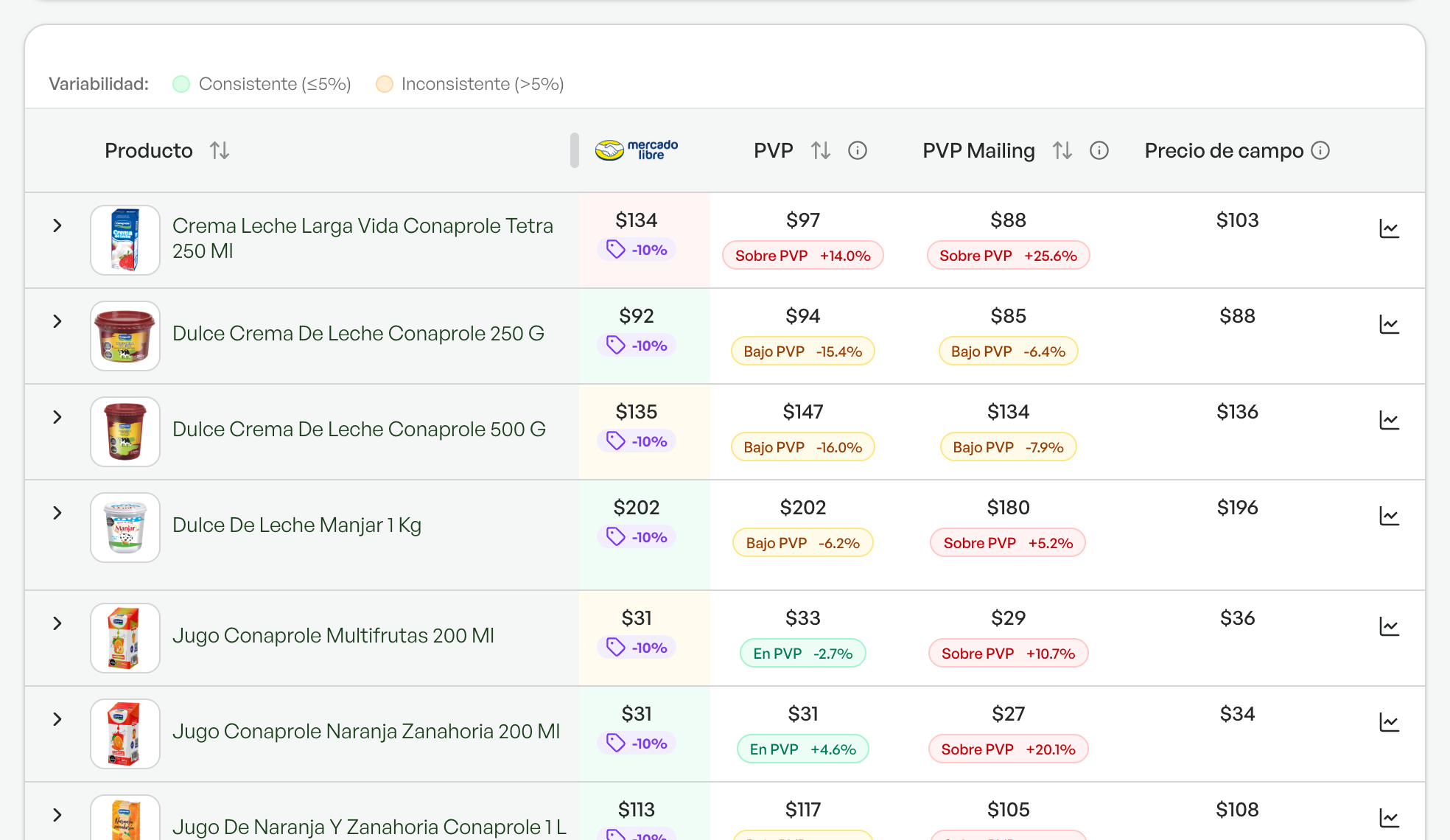Sort table by Producto column
This screenshot has height=840, width=1450.
219,150
